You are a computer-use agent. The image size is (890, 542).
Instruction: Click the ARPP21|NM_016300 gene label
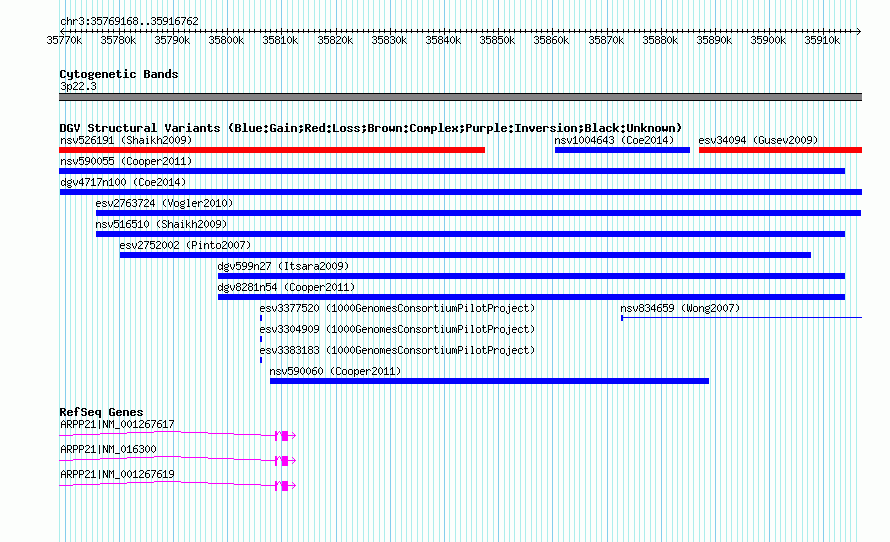108,449
